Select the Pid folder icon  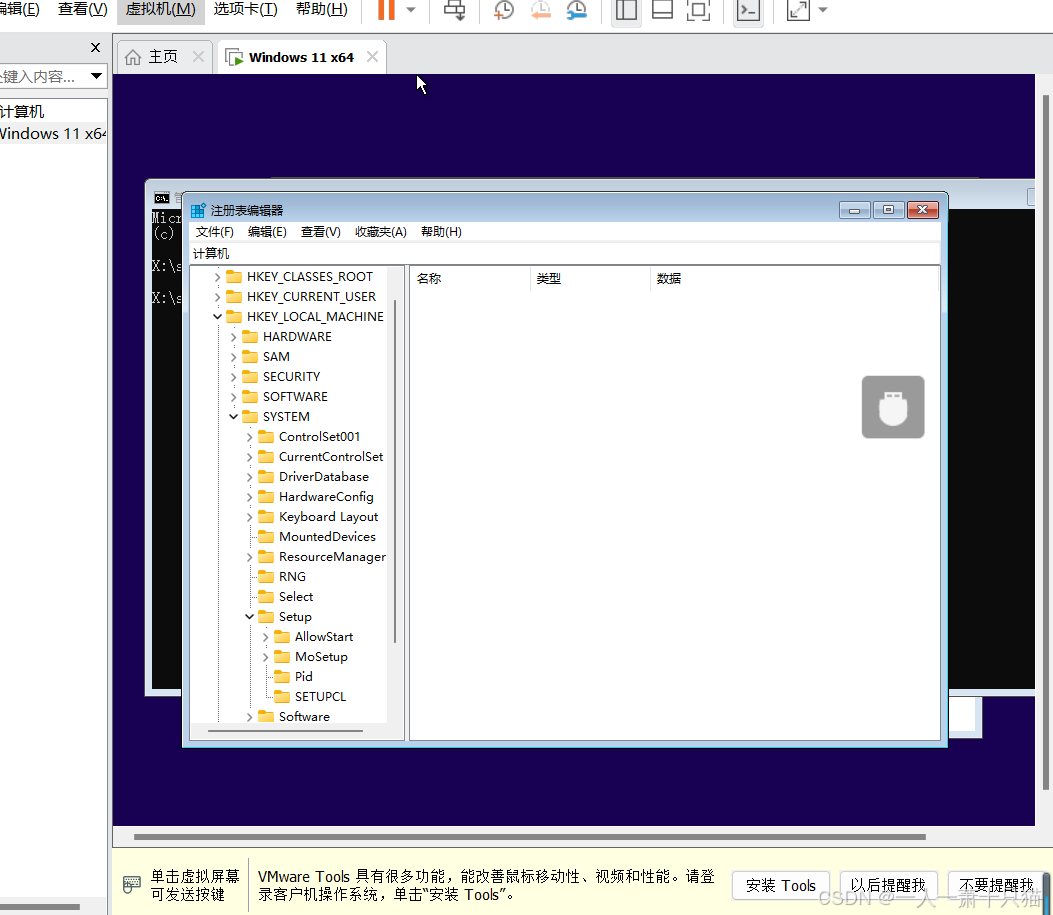pos(282,677)
